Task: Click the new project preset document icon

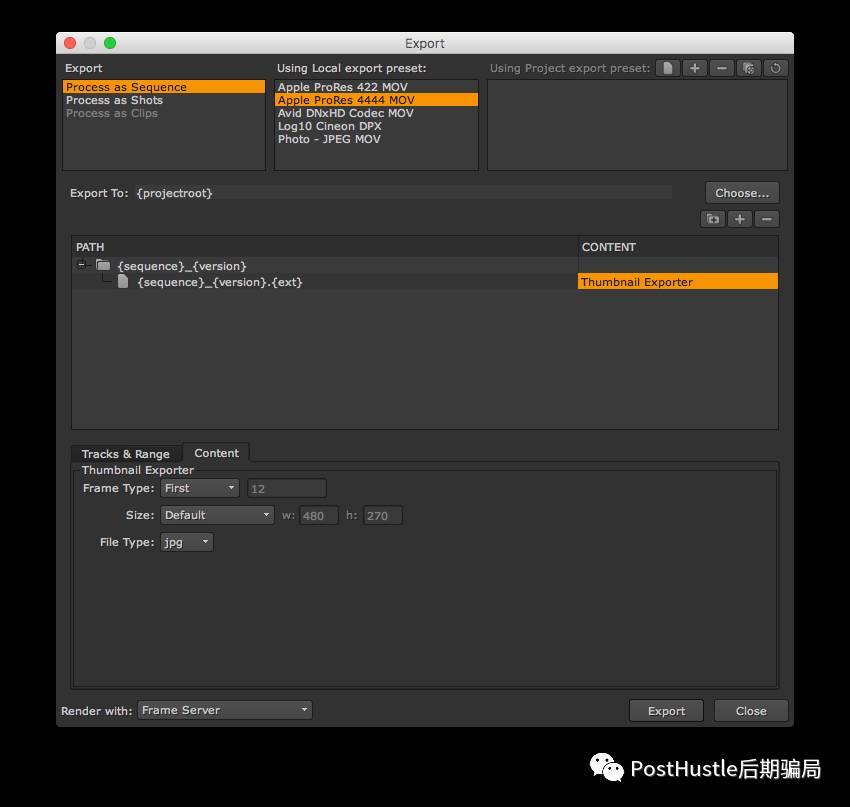Action: click(667, 68)
